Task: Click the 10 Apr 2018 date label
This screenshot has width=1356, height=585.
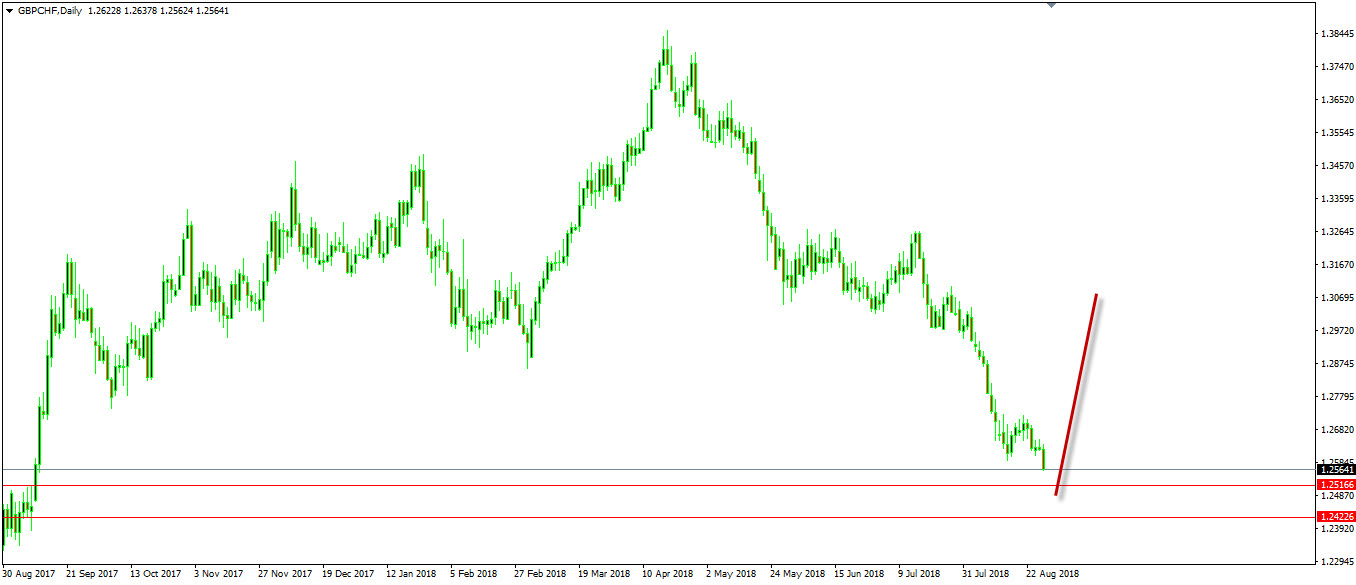Action: 668,574
